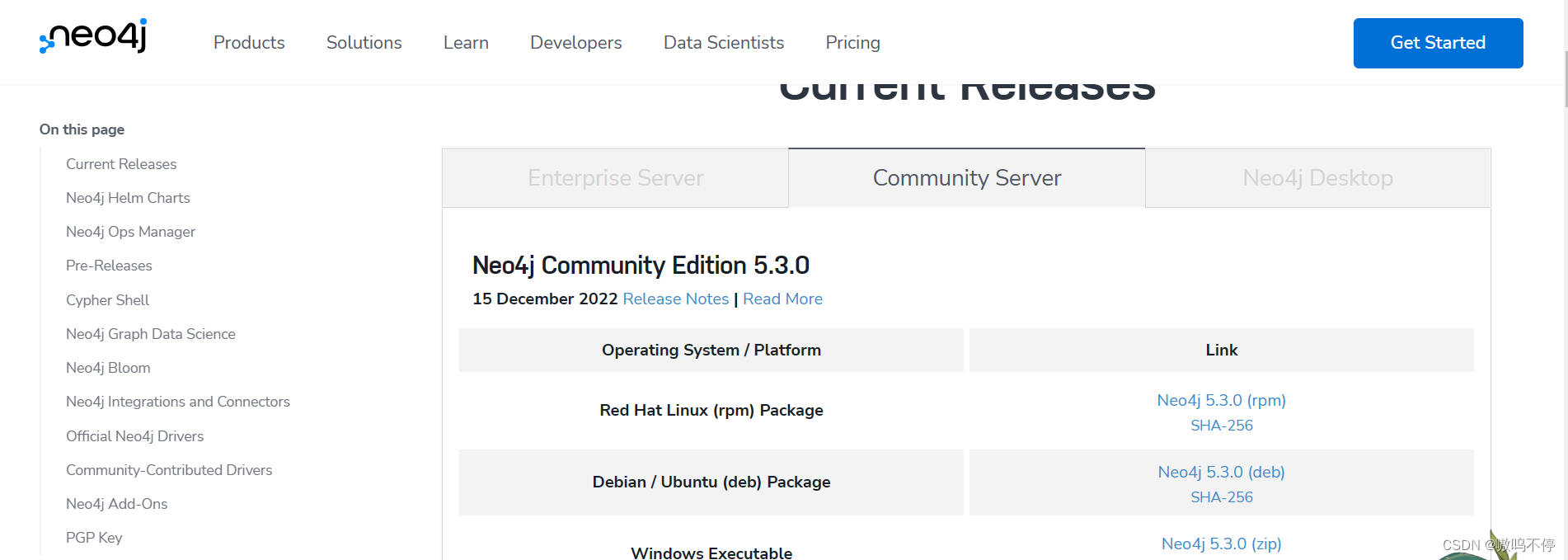Screen dimensions: 1568x560
Task: Open the Developers menu
Action: tap(576, 43)
